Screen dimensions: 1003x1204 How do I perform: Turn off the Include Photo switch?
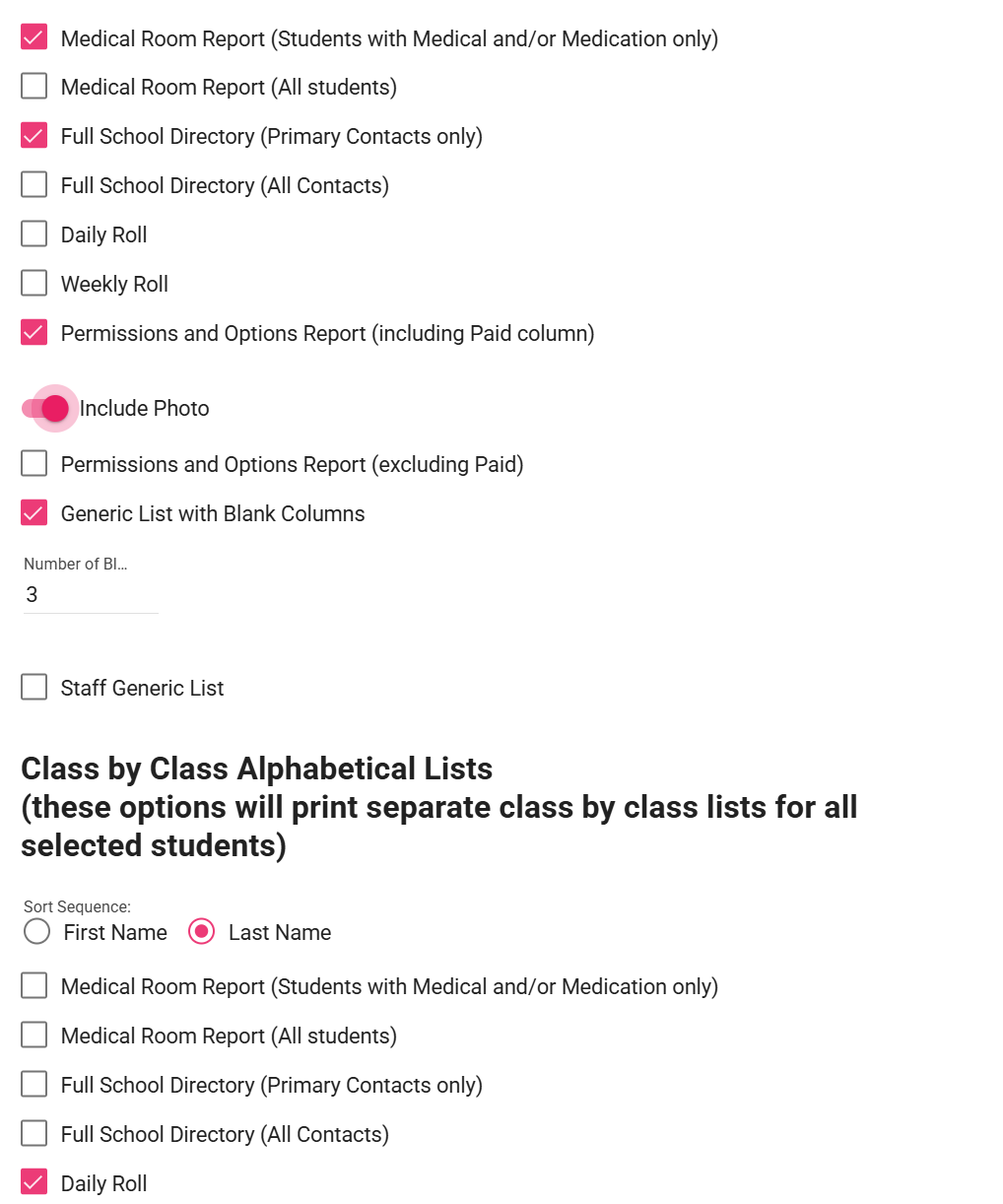[x=47, y=408]
